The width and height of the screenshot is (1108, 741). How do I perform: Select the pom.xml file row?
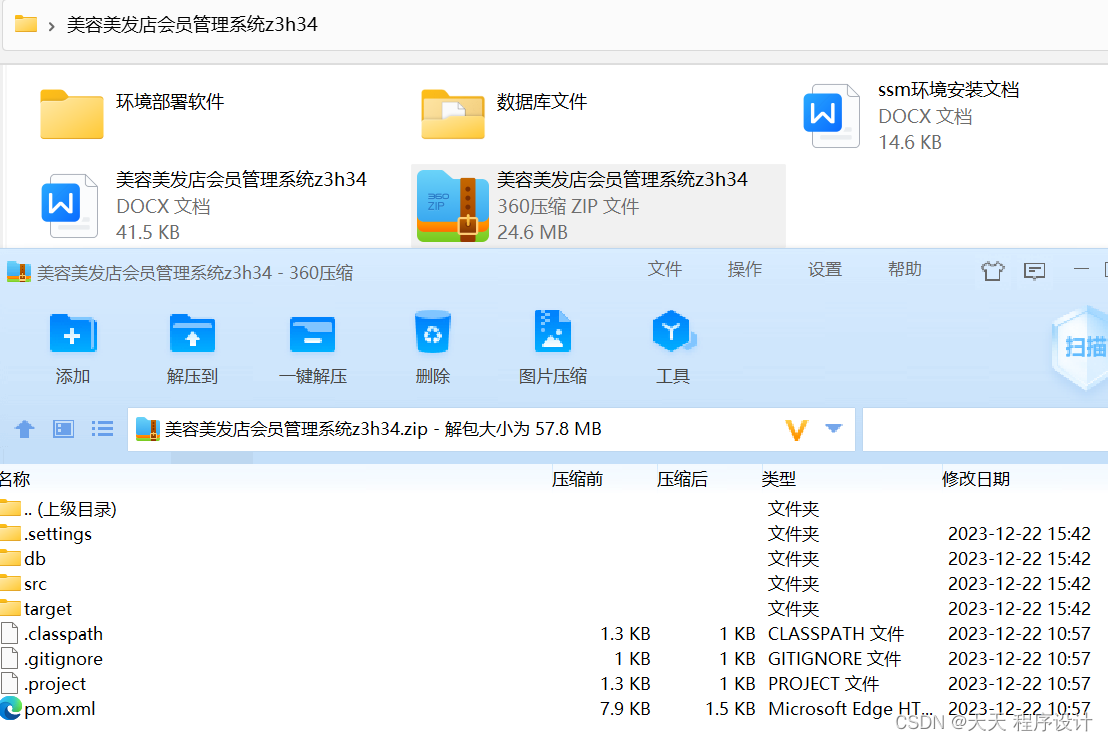554,709
